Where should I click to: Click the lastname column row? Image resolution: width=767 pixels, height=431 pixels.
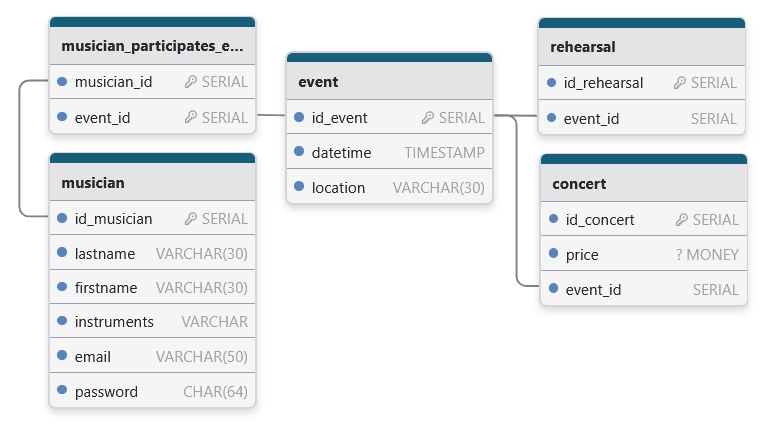coord(152,254)
